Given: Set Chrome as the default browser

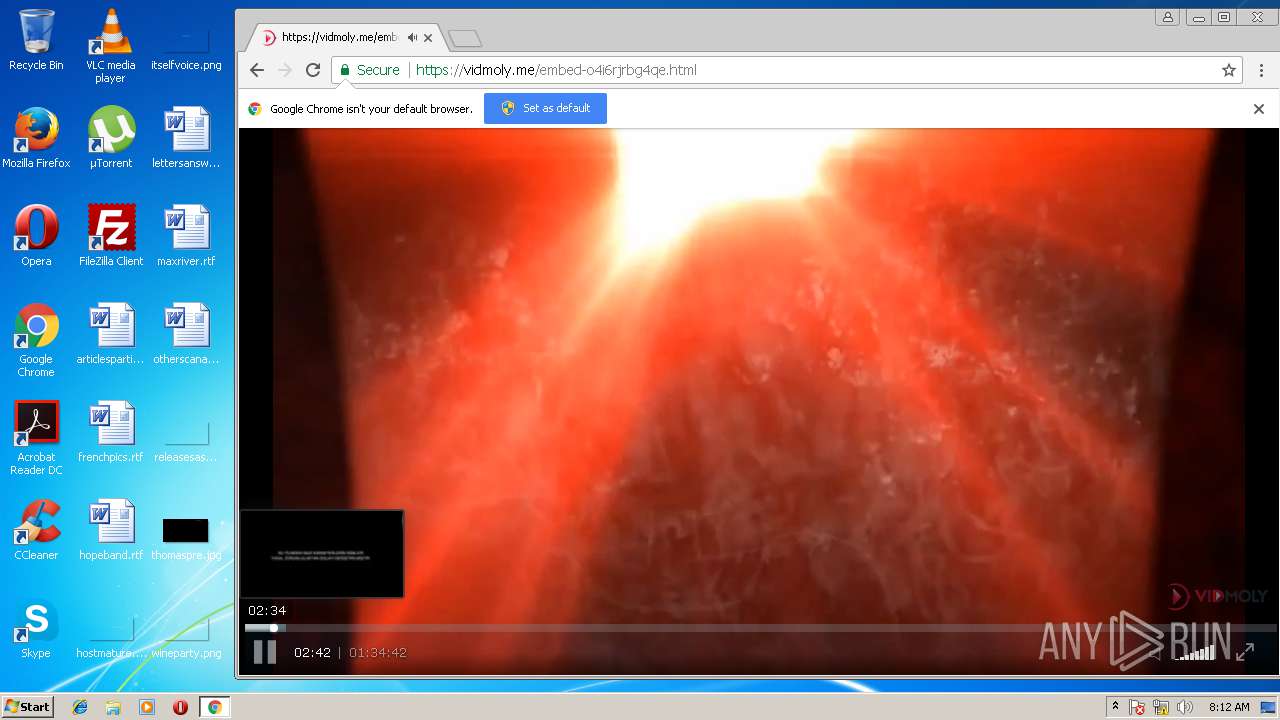Looking at the screenshot, I should tap(545, 108).
